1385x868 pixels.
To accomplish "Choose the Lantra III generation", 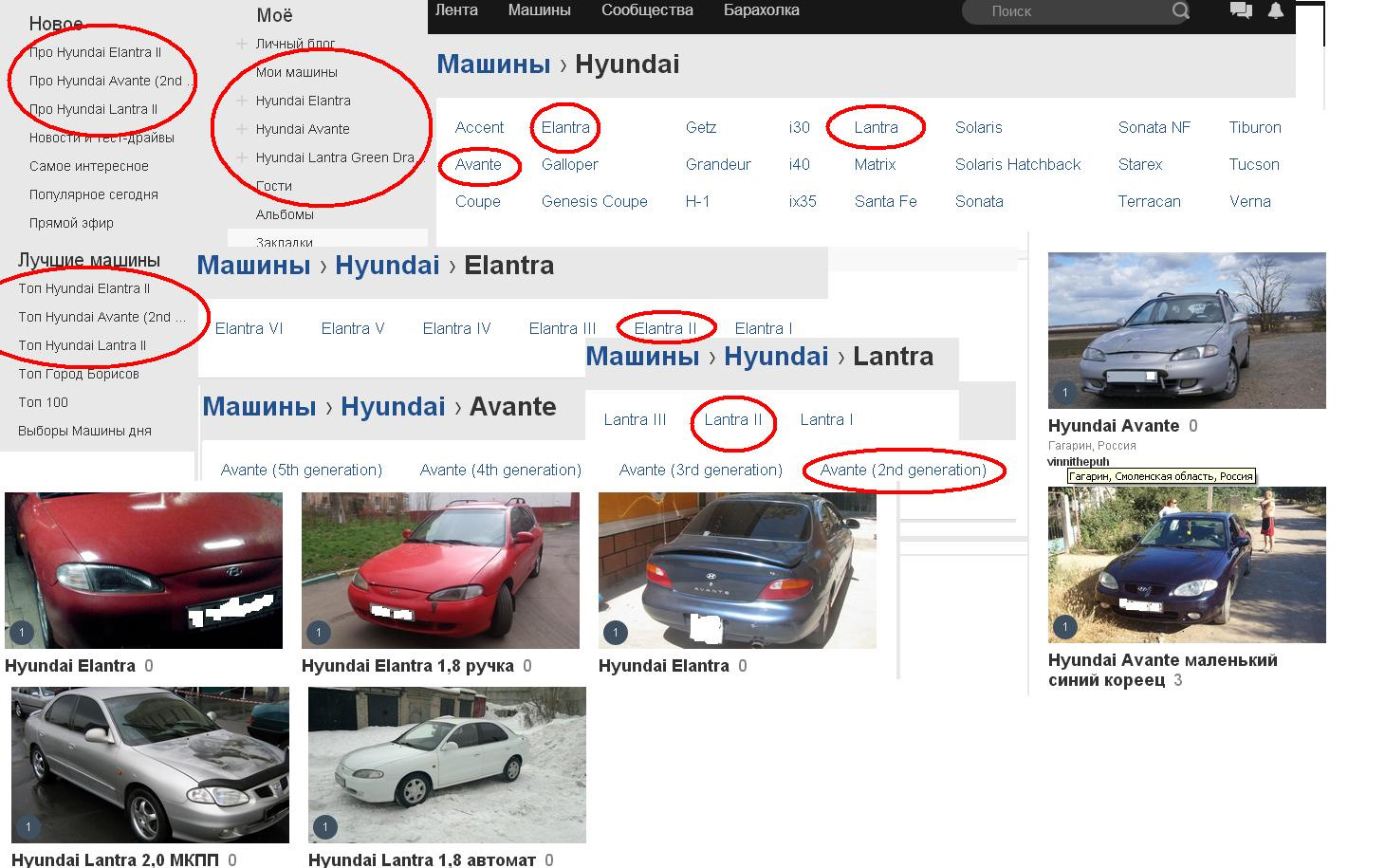I will click(x=635, y=419).
